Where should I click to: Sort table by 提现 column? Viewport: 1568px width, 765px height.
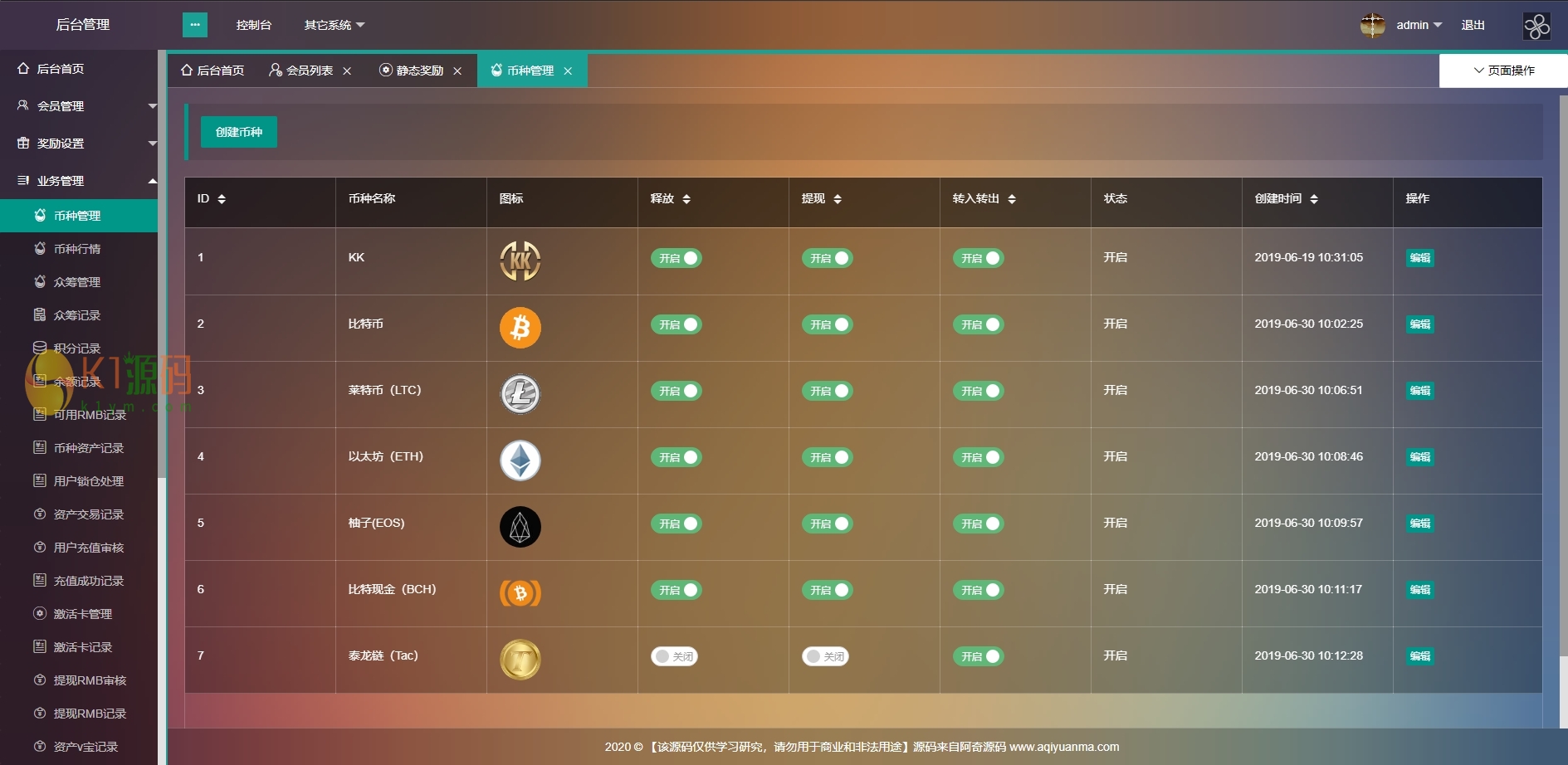(838, 199)
